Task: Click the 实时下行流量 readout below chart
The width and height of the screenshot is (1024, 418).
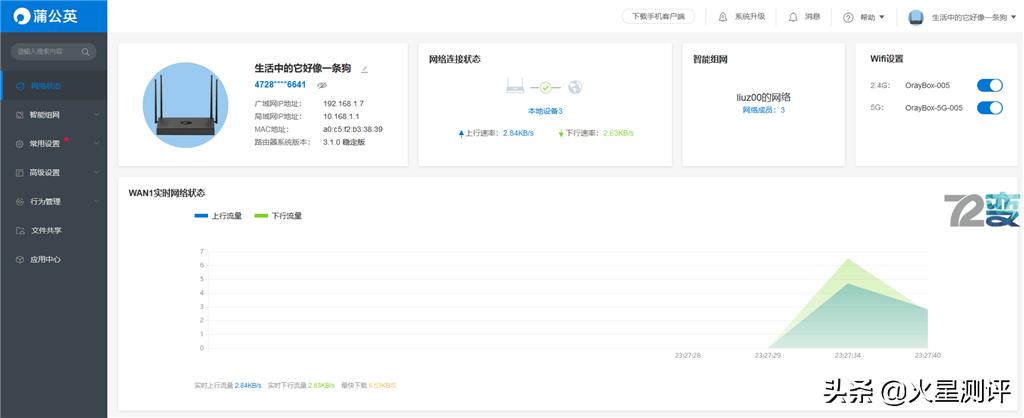Action: pyautogui.click(x=301, y=386)
